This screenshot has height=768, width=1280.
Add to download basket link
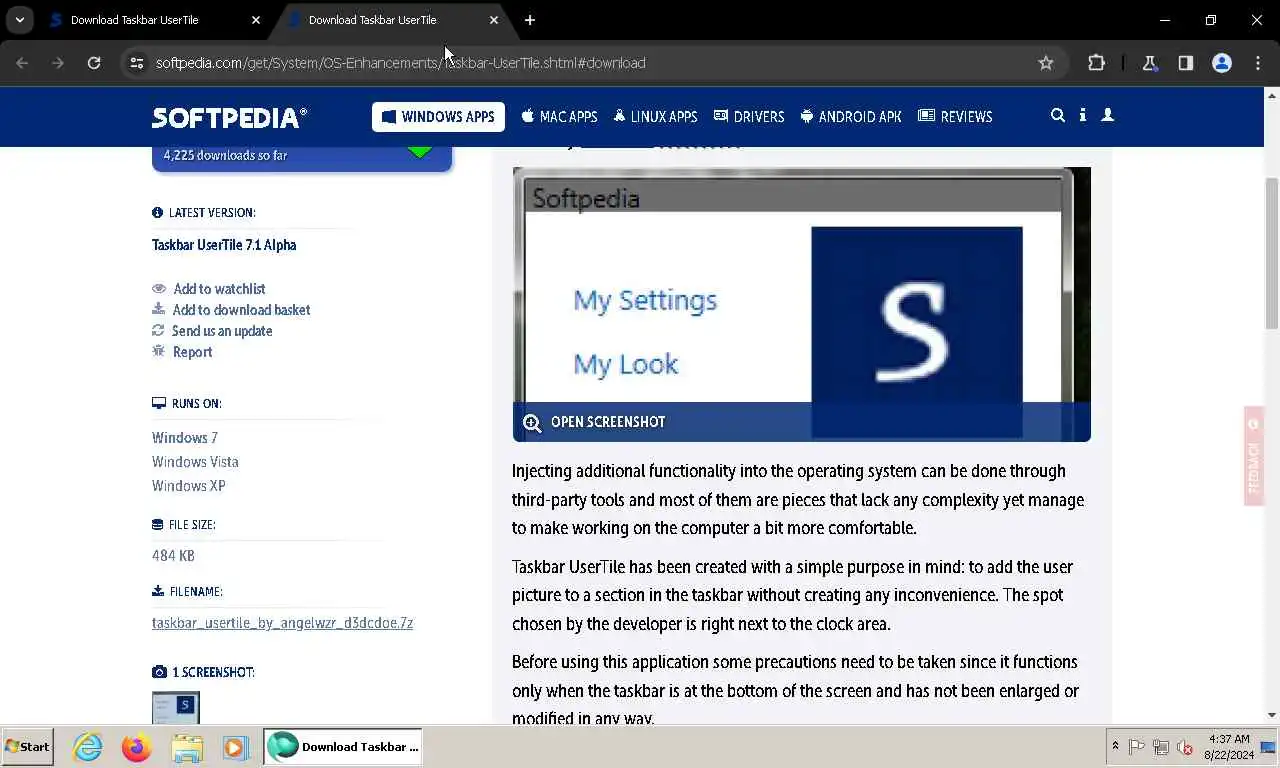click(241, 310)
